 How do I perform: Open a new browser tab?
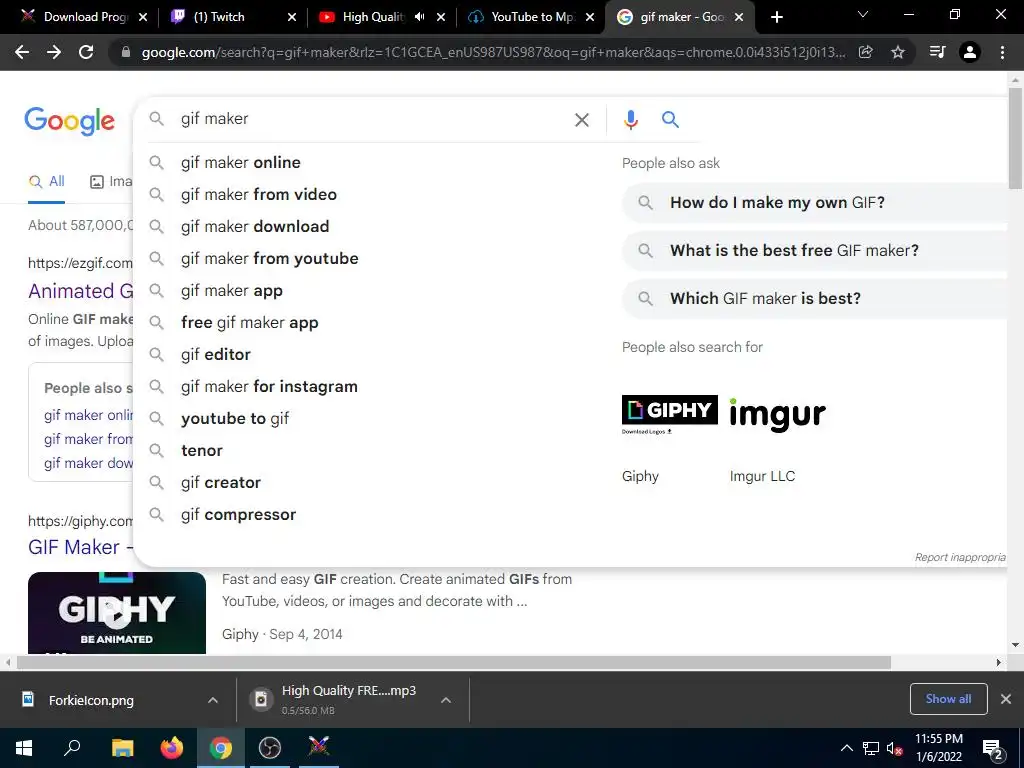776,17
